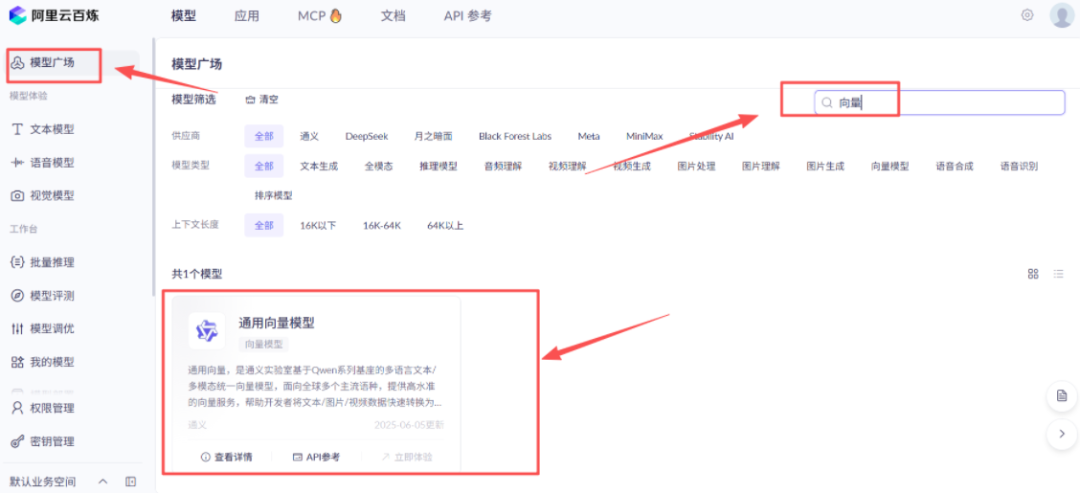Click the 2025-06-05更新 date text
The image size is (1080, 493).
point(409,425)
